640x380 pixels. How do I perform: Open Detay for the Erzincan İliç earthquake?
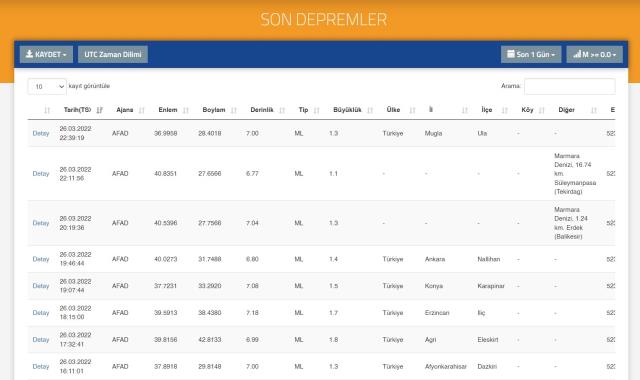(x=41, y=313)
